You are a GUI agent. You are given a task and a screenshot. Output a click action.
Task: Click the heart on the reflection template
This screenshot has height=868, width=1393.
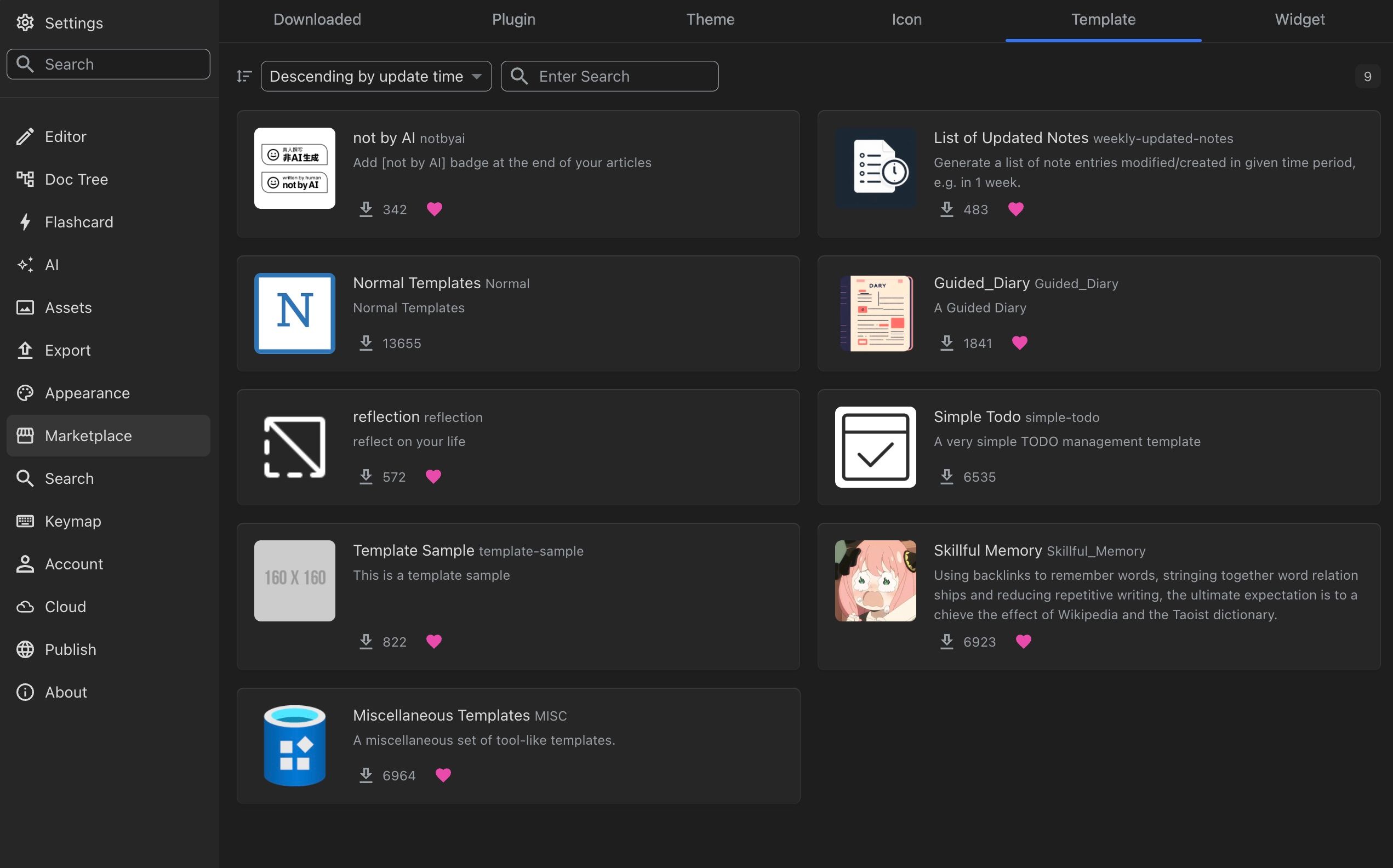coord(433,477)
